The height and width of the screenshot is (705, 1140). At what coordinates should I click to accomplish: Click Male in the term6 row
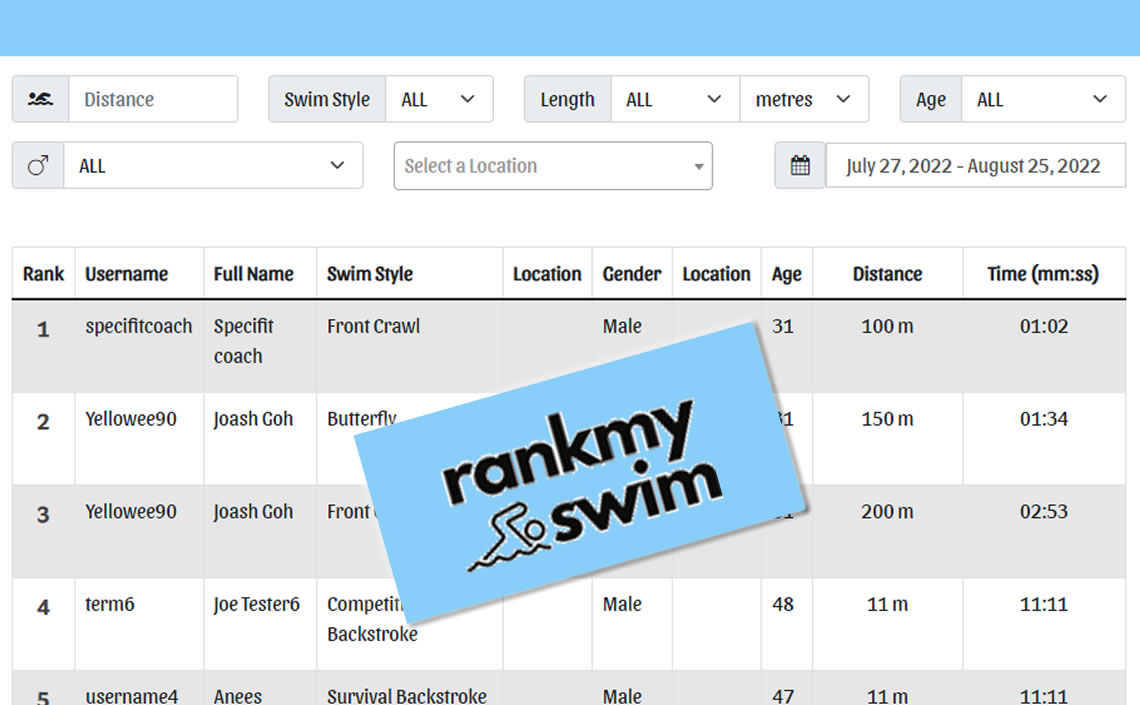[622, 605]
